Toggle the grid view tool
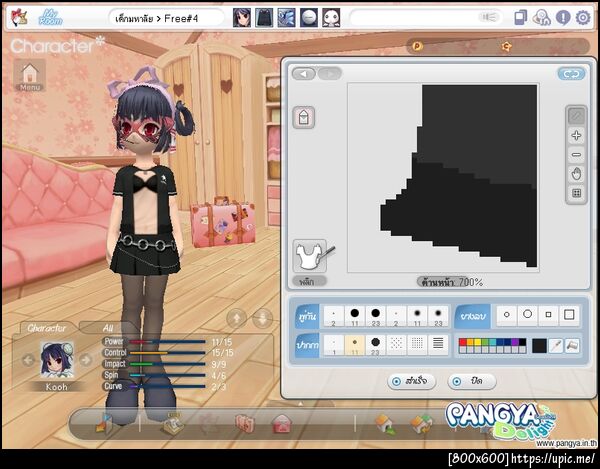600x469 pixels. pyautogui.click(x=576, y=193)
